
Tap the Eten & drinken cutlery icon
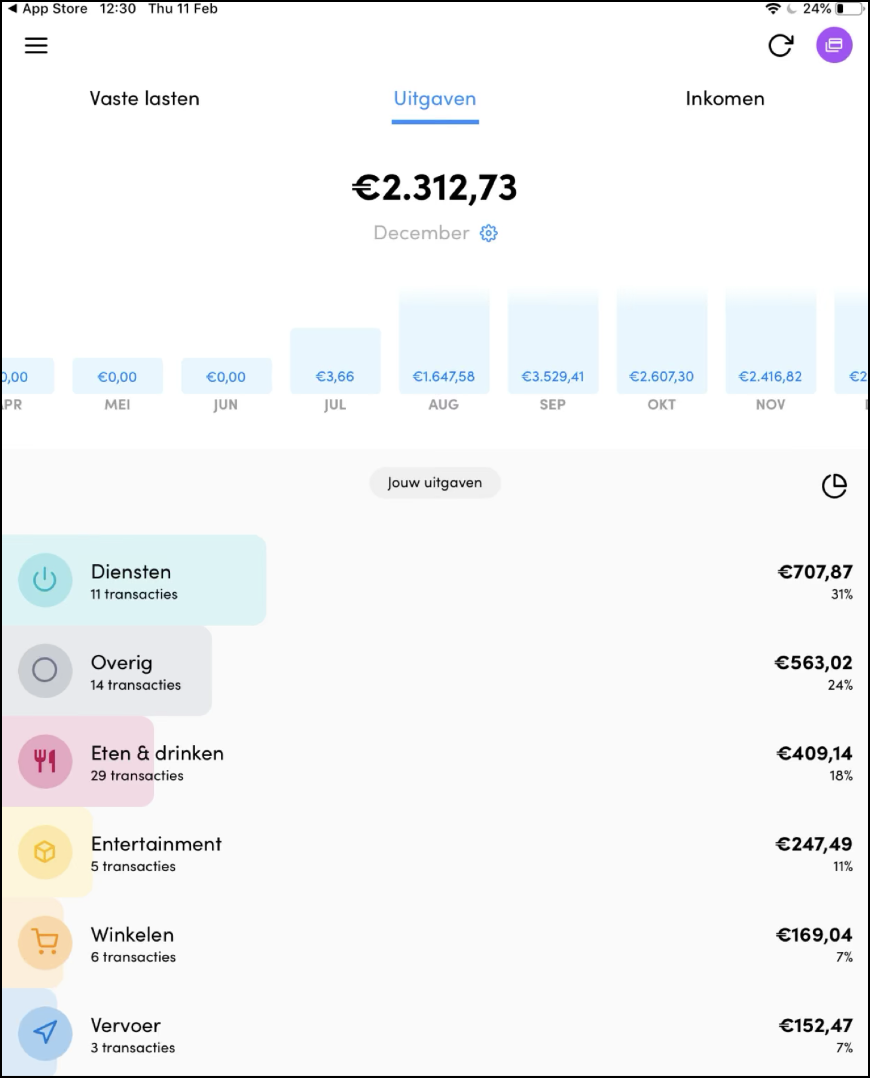pyautogui.click(x=45, y=761)
